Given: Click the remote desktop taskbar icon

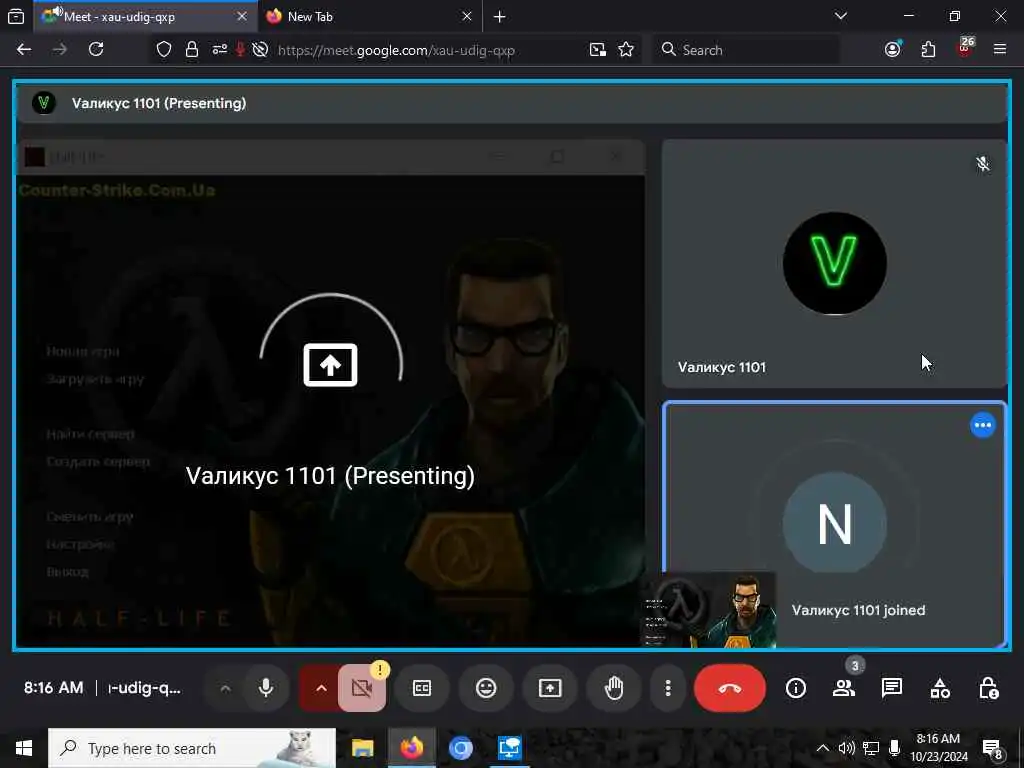Looking at the screenshot, I should click(509, 748).
